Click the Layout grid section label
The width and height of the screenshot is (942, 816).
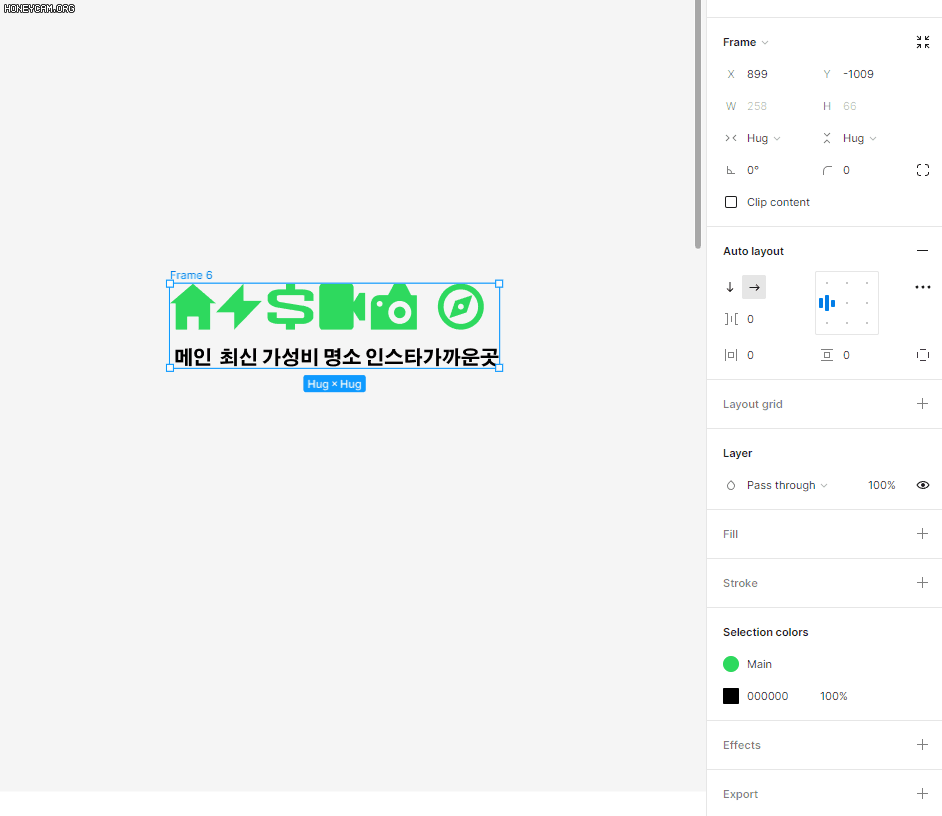(752, 404)
